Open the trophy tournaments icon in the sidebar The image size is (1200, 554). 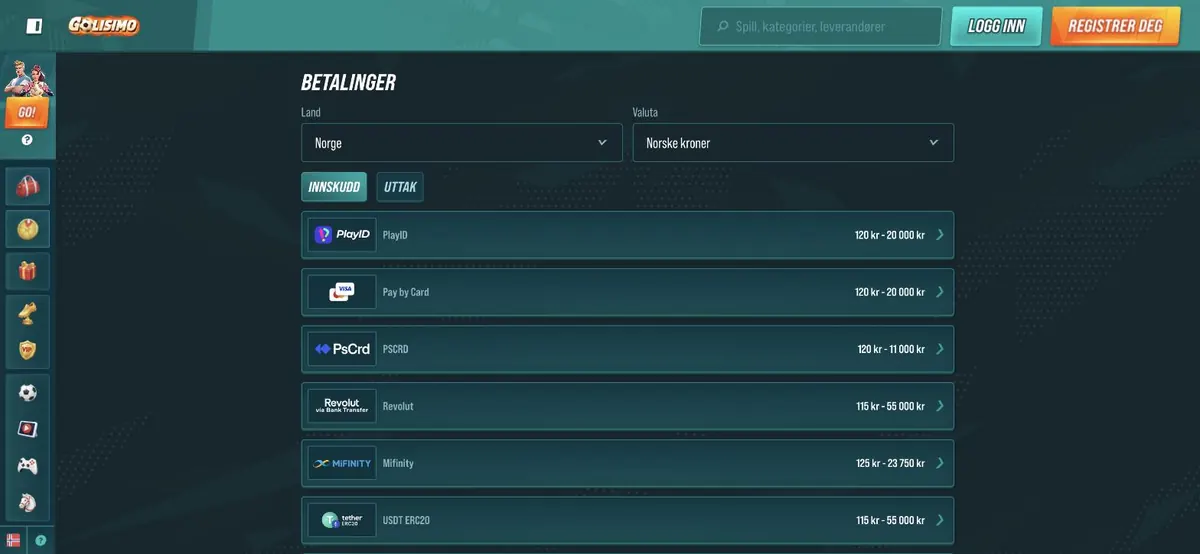(27, 313)
